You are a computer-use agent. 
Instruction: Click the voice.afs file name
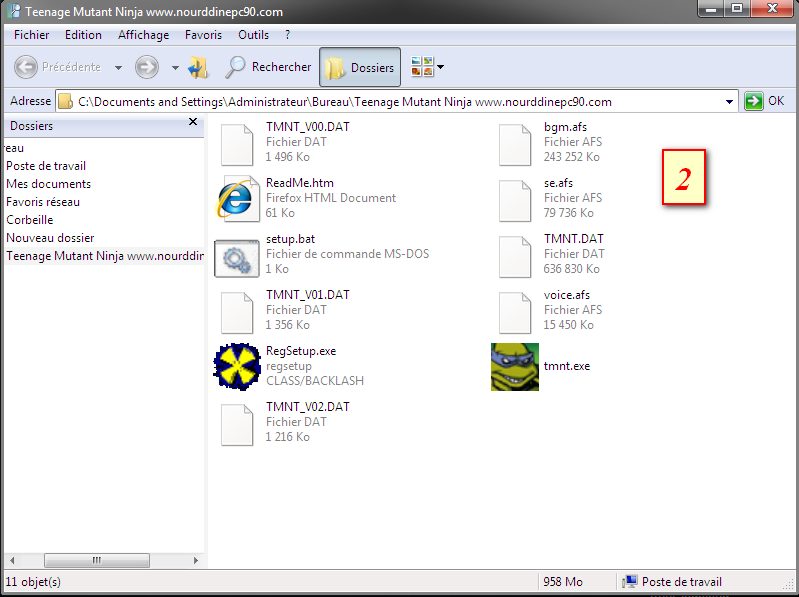click(567, 295)
